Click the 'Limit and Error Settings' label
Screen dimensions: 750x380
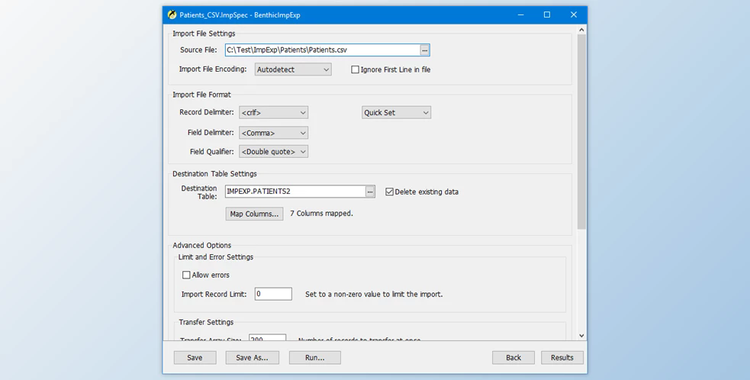(x=216, y=257)
